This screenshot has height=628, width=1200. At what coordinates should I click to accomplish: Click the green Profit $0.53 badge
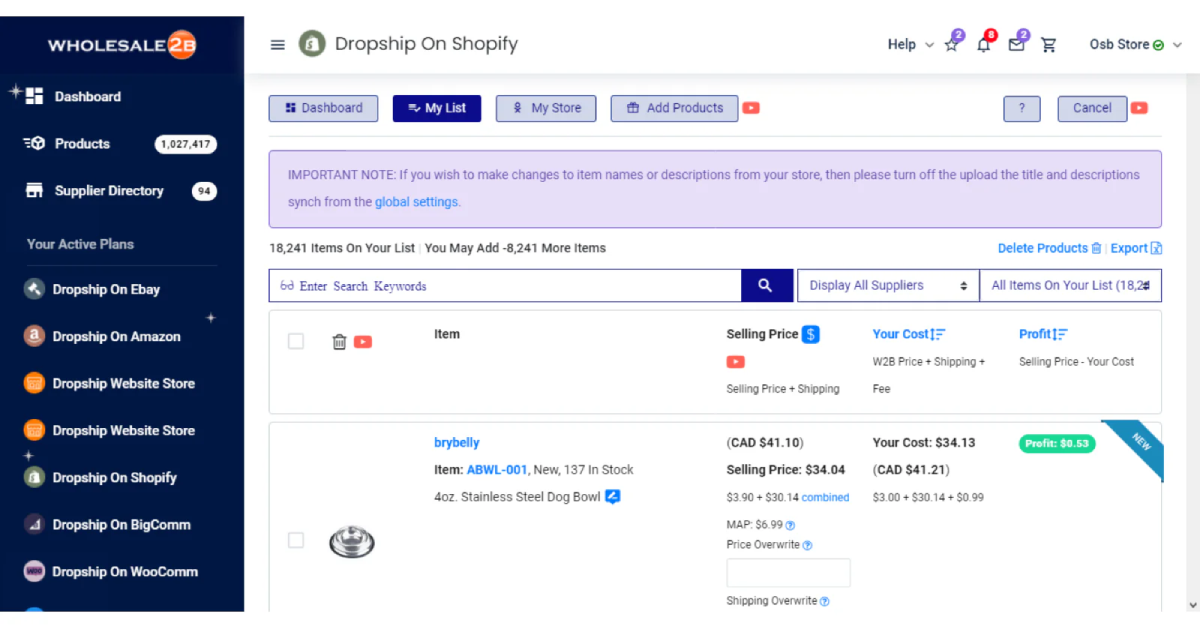(1057, 443)
